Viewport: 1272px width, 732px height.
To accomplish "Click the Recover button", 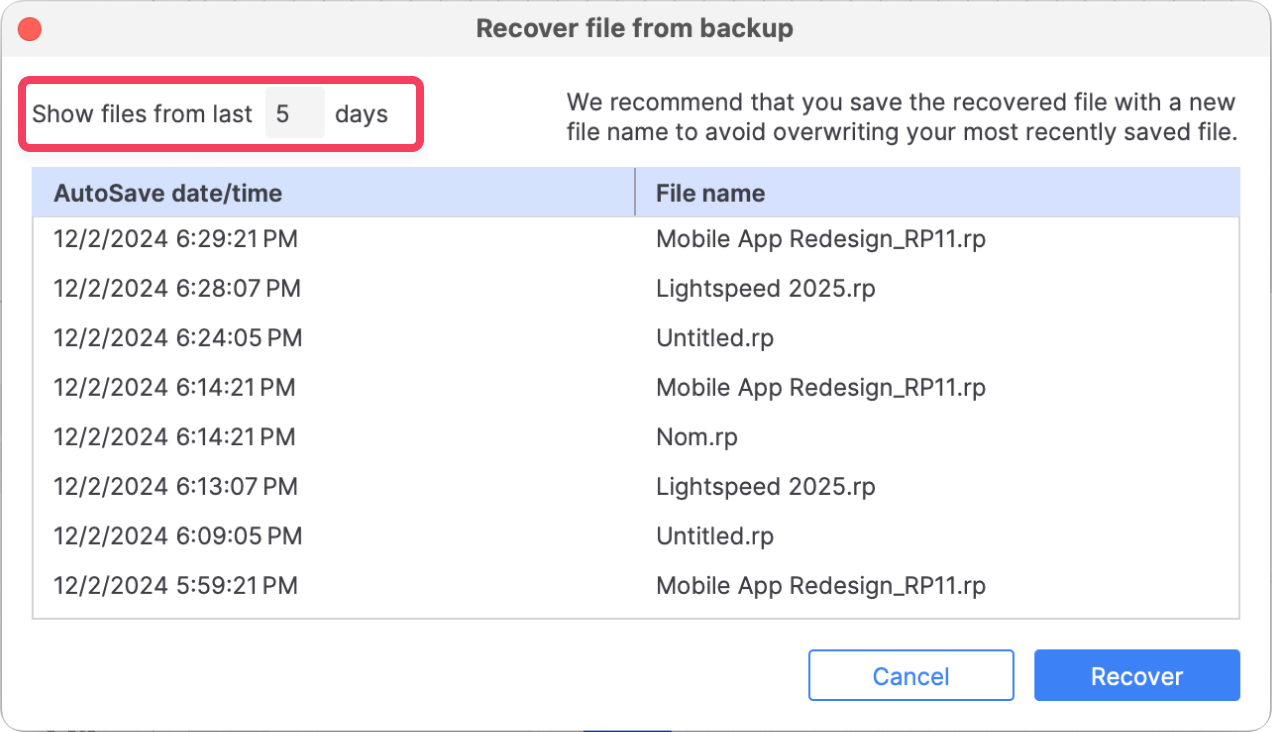I will pos(1136,675).
